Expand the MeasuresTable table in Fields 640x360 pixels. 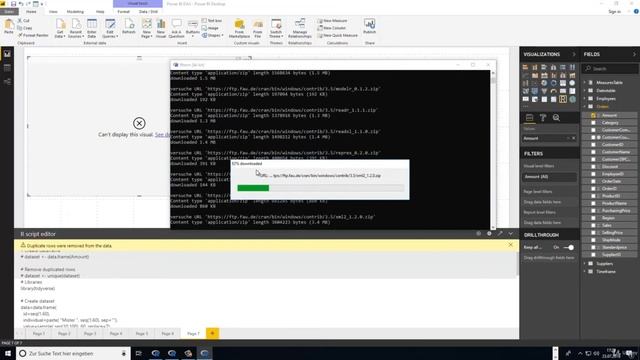coord(584,82)
